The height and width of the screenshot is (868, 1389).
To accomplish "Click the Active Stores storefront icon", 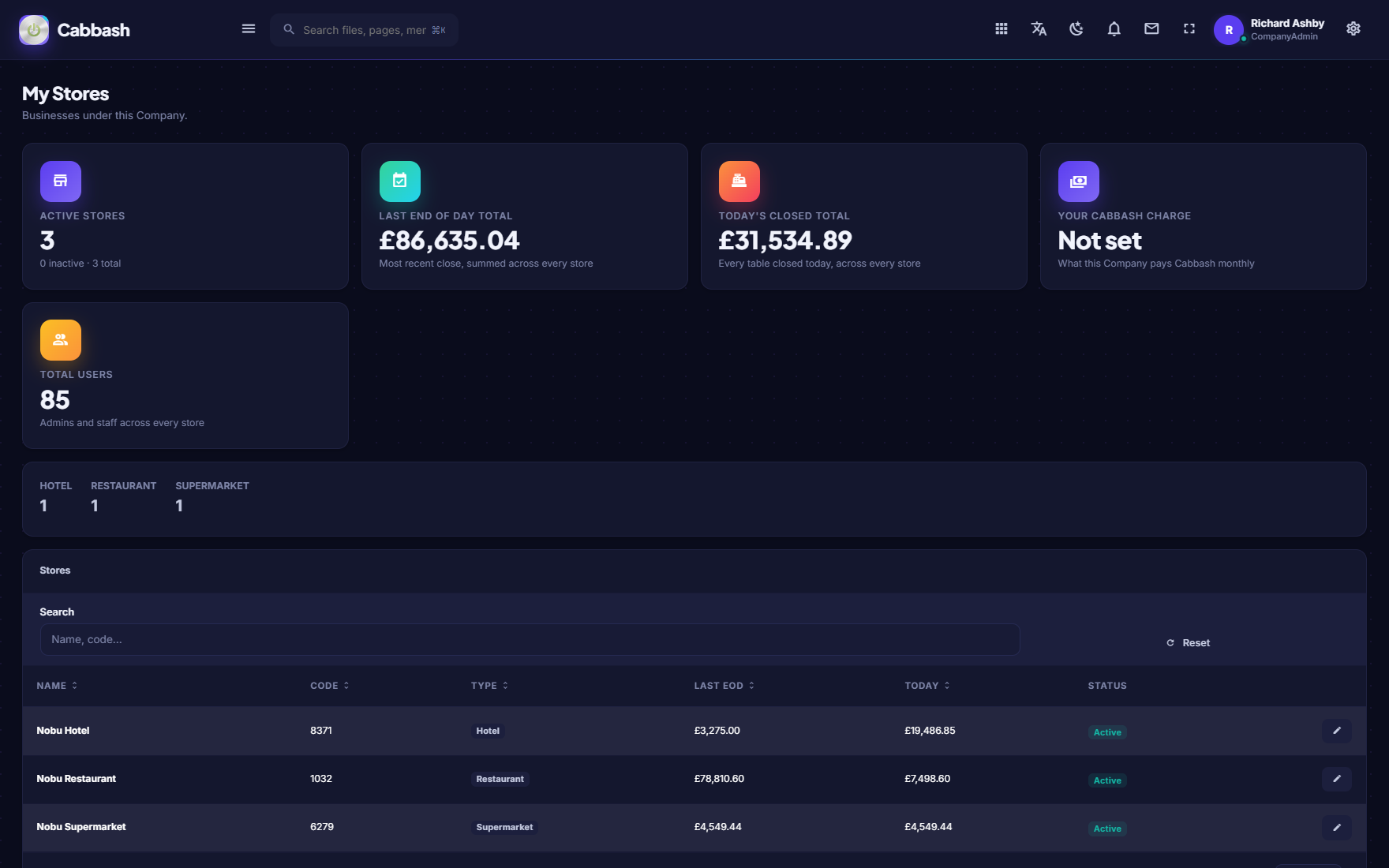I will 61,181.
